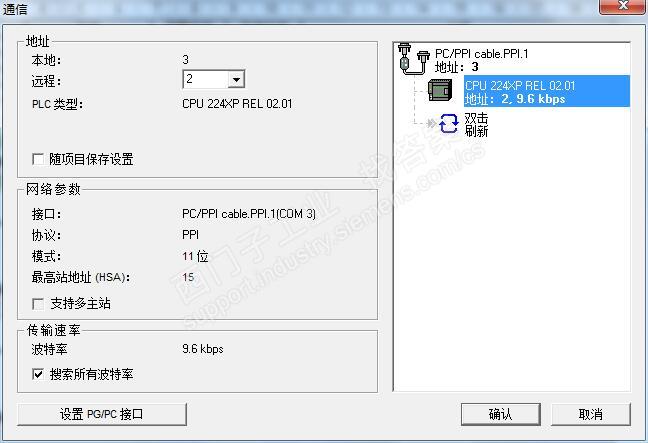This screenshot has width=648, height=443.
Task: Toggle 支持多主站 checkbox
Action: click(x=38, y=304)
